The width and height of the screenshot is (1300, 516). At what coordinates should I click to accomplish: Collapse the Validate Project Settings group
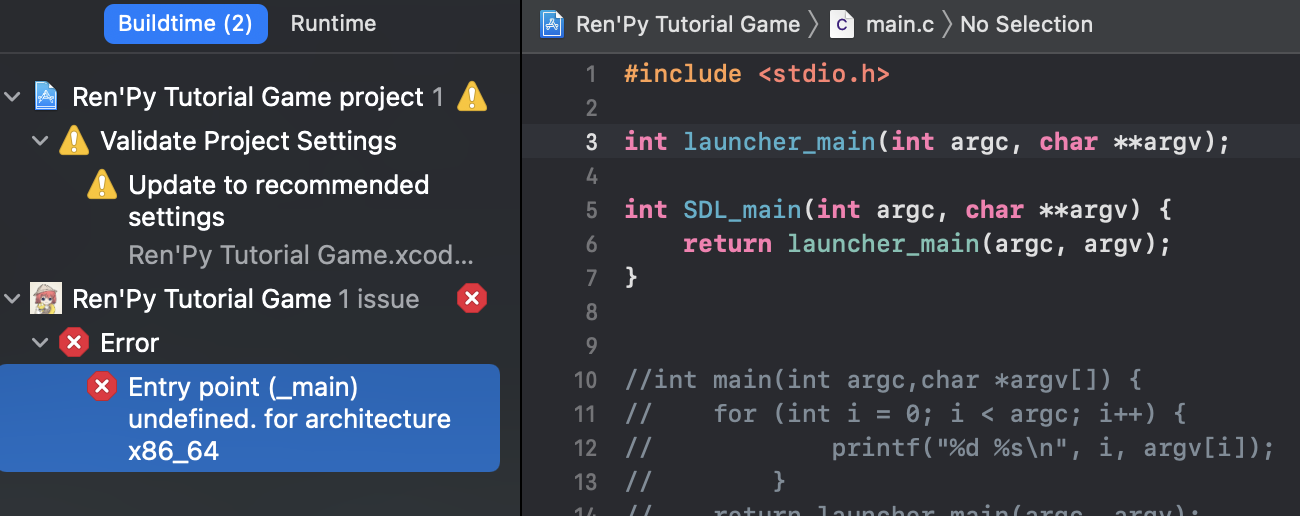(40, 141)
